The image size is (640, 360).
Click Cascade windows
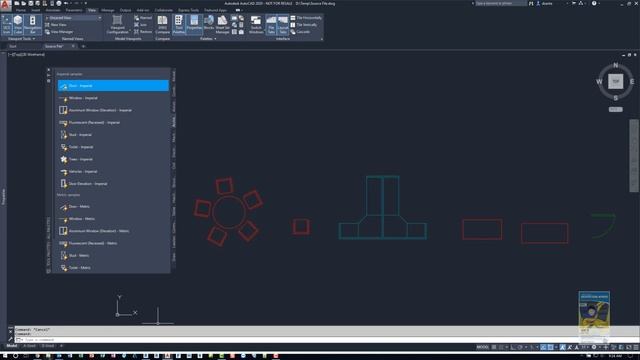click(x=300, y=32)
